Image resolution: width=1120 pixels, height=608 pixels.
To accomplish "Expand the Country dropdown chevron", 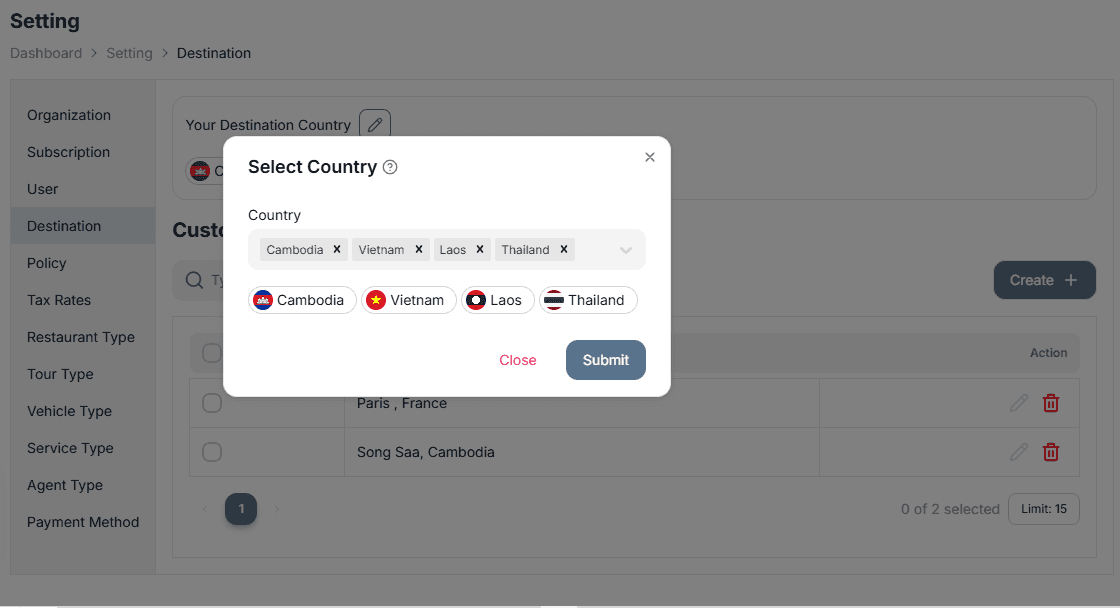I will click(x=626, y=250).
